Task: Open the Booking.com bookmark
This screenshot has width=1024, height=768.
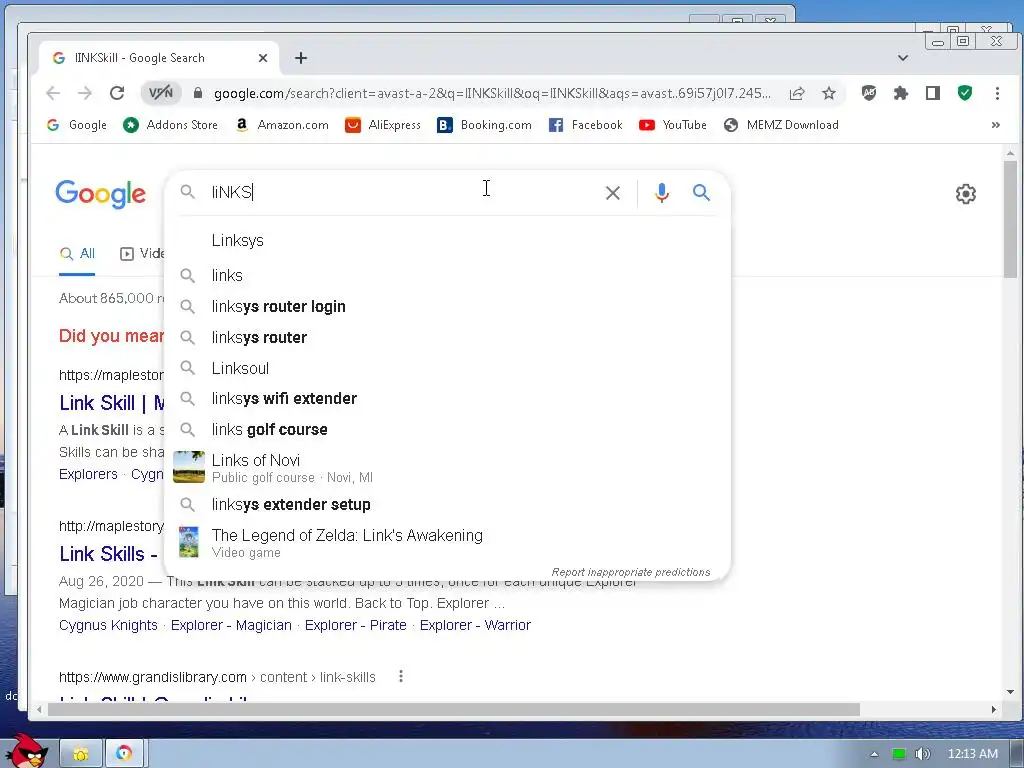Action: click(484, 125)
